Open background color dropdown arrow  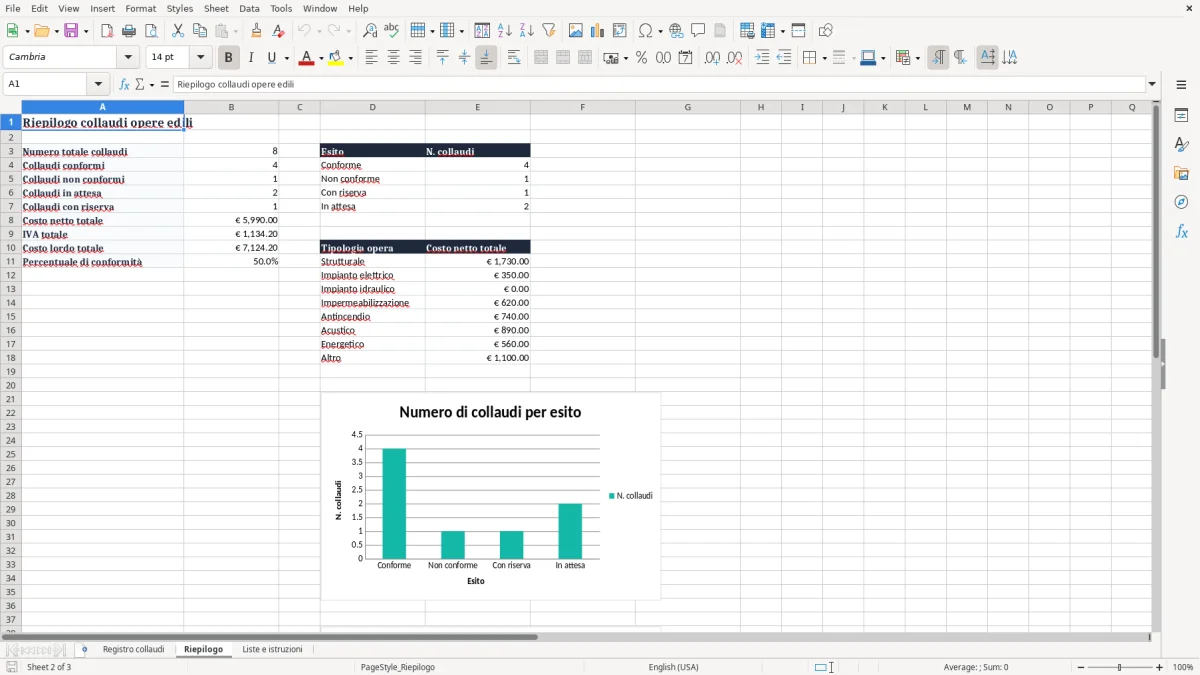click(351, 58)
